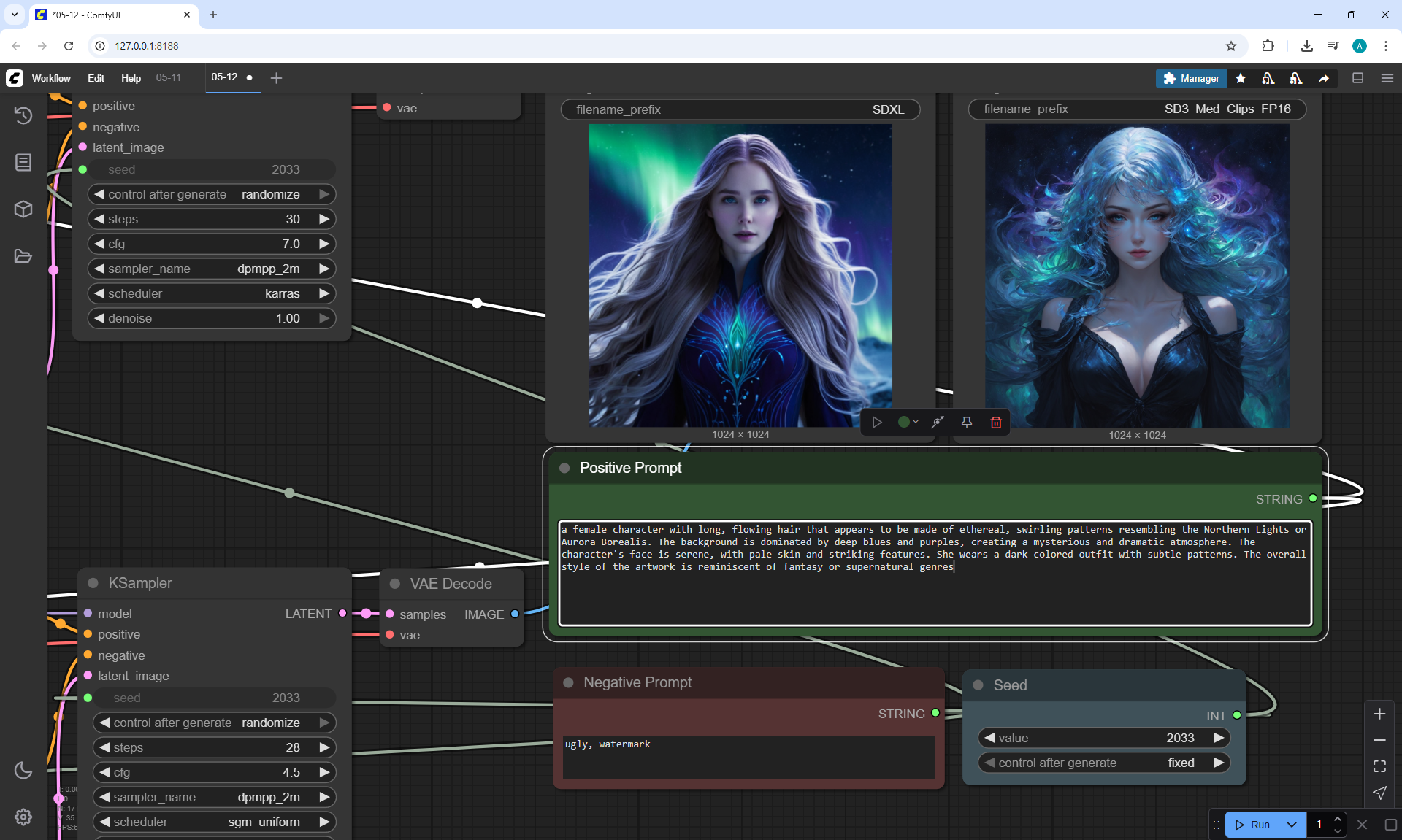The image size is (1402, 840).
Task: Open the scheduler karras combo box
Action: (x=212, y=293)
